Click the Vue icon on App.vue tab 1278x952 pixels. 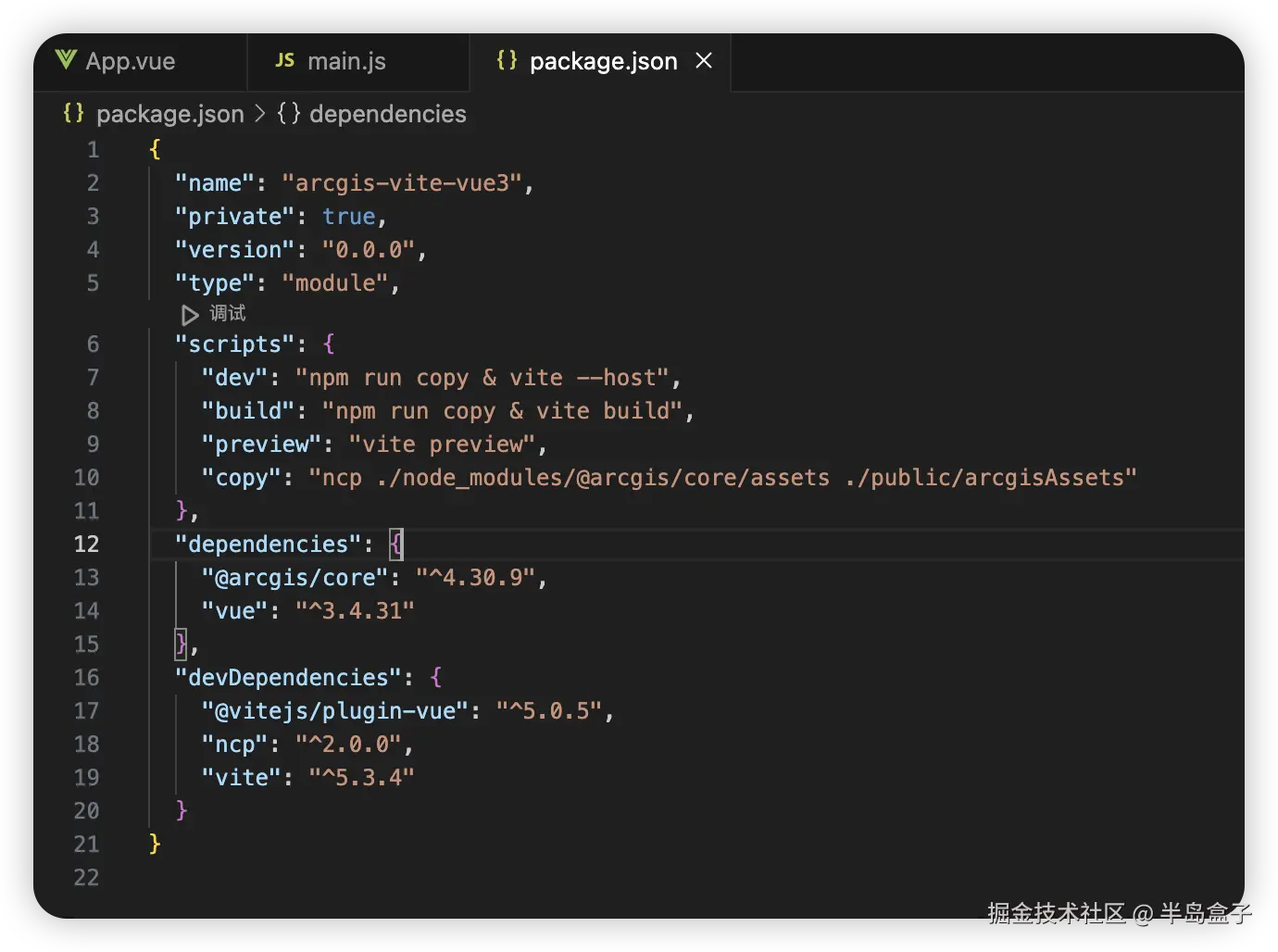66,60
